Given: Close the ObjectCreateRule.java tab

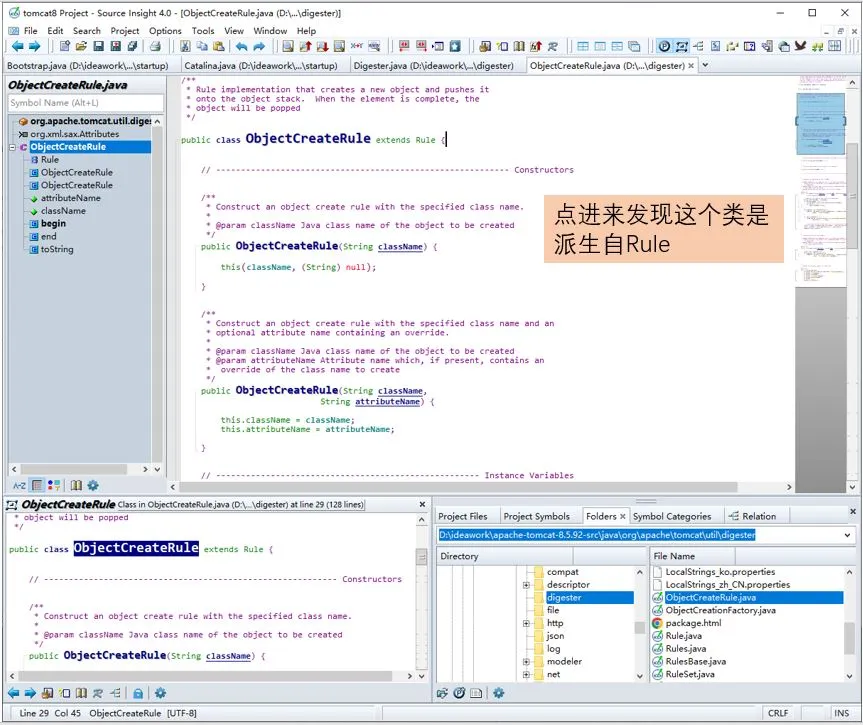Looking at the screenshot, I should click(x=691, y=66).
